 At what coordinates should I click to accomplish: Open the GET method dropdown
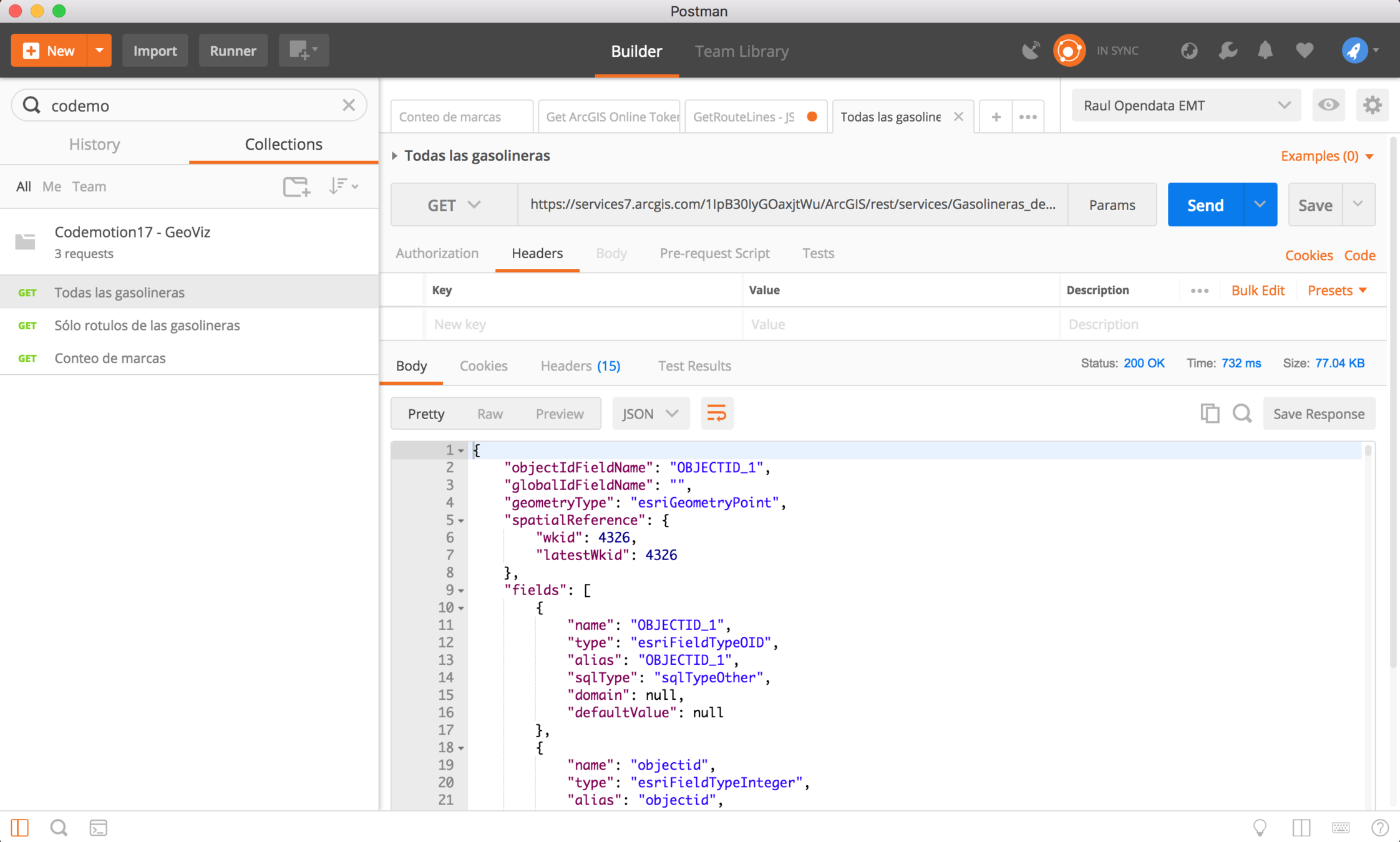point(454,205)
